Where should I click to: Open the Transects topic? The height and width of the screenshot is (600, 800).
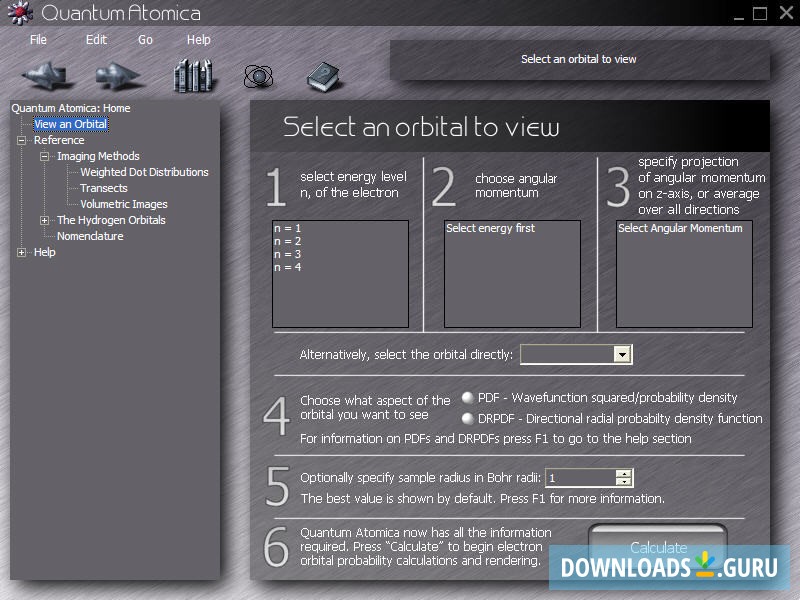104,188
